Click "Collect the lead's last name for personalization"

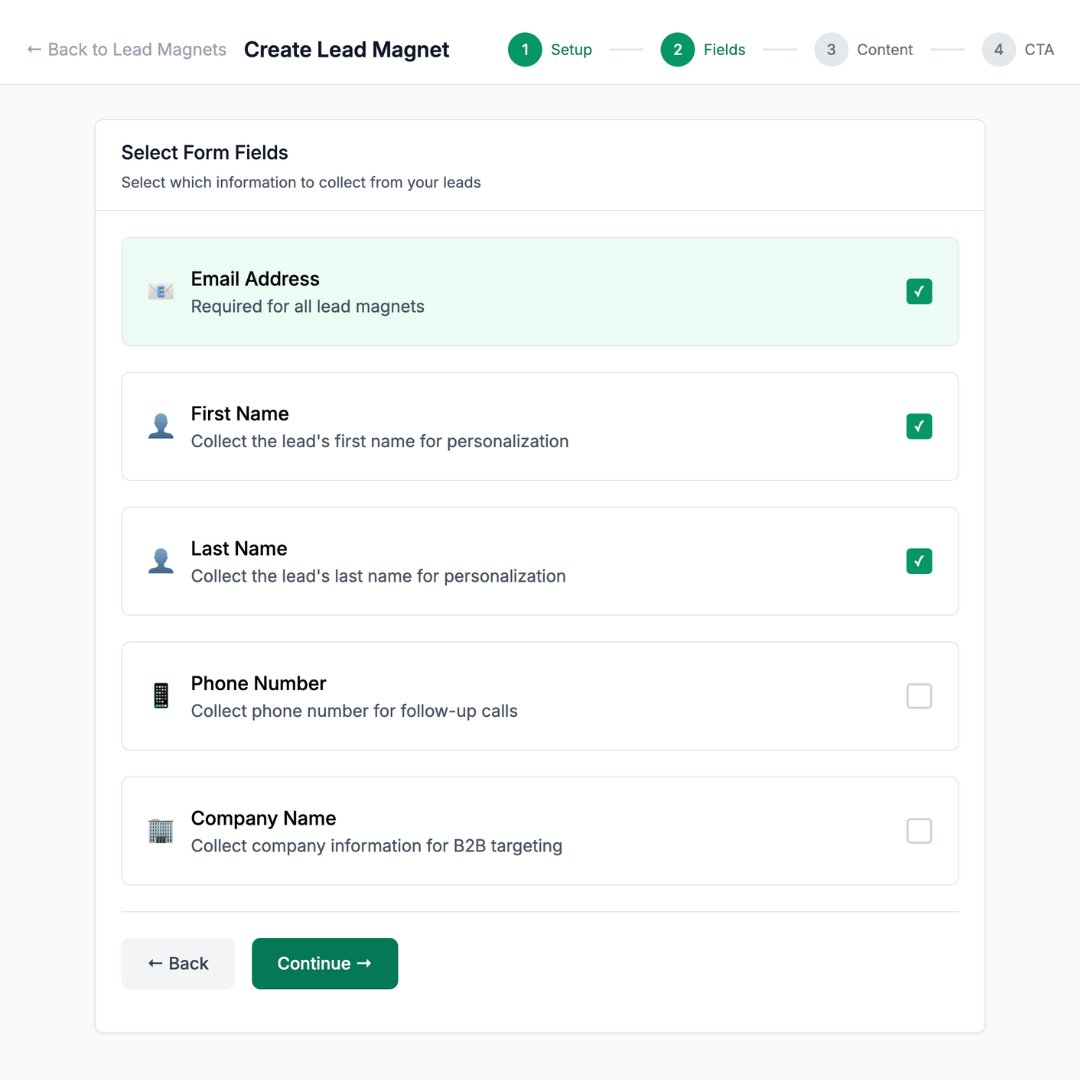coord(378,576)
